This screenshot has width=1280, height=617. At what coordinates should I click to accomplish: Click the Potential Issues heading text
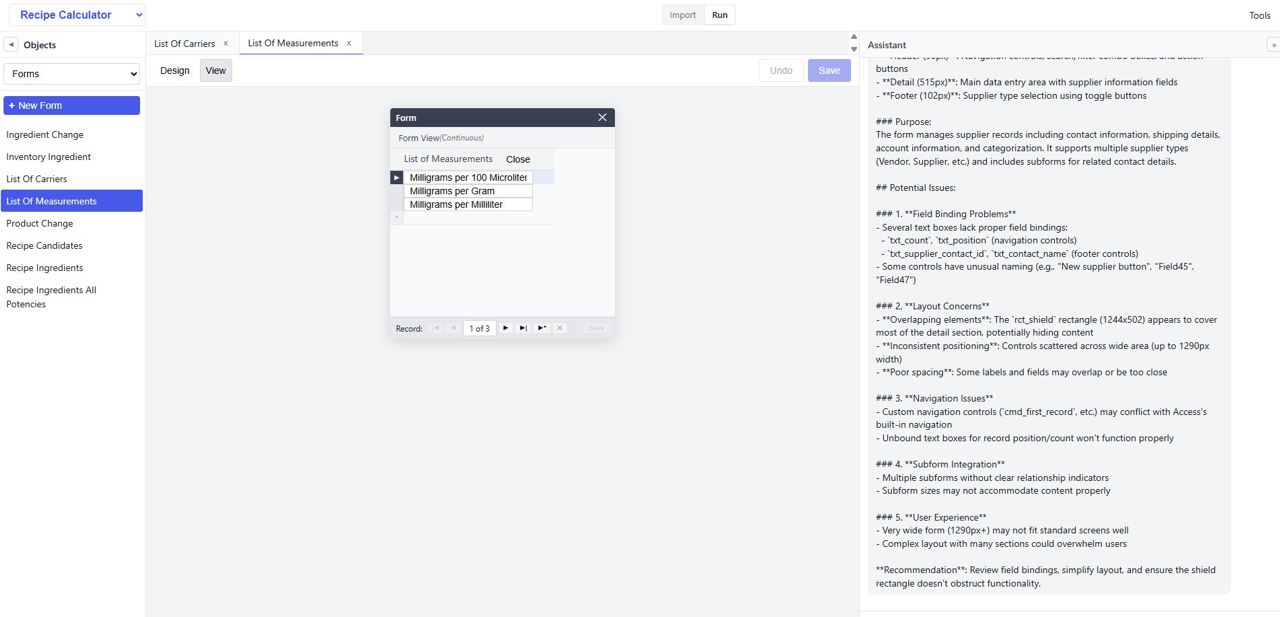[915, 188]
